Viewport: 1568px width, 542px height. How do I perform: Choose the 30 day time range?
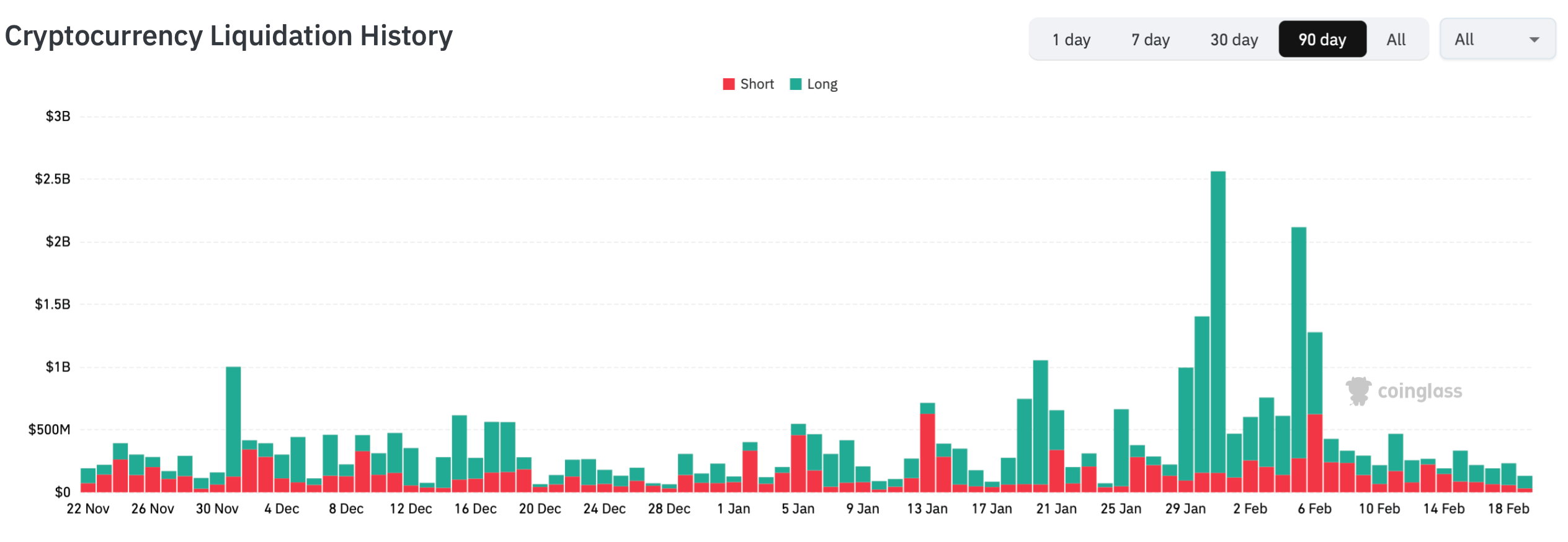1234,40
